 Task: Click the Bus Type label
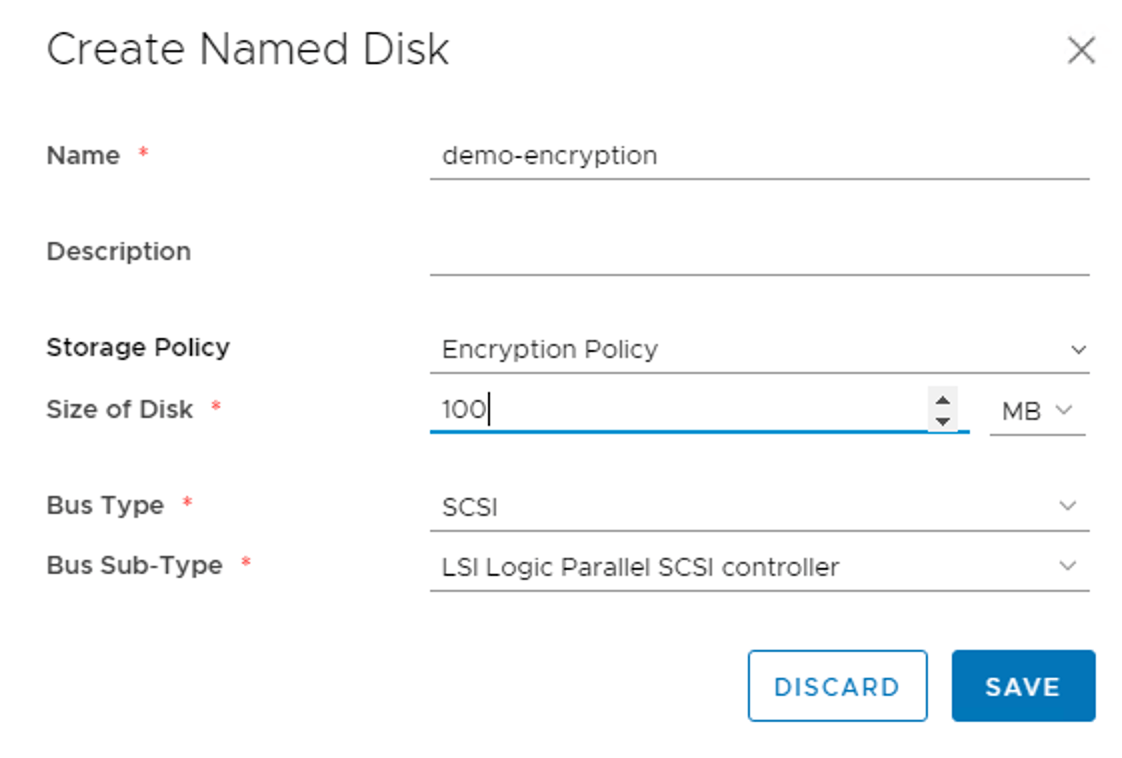[105, 506]
